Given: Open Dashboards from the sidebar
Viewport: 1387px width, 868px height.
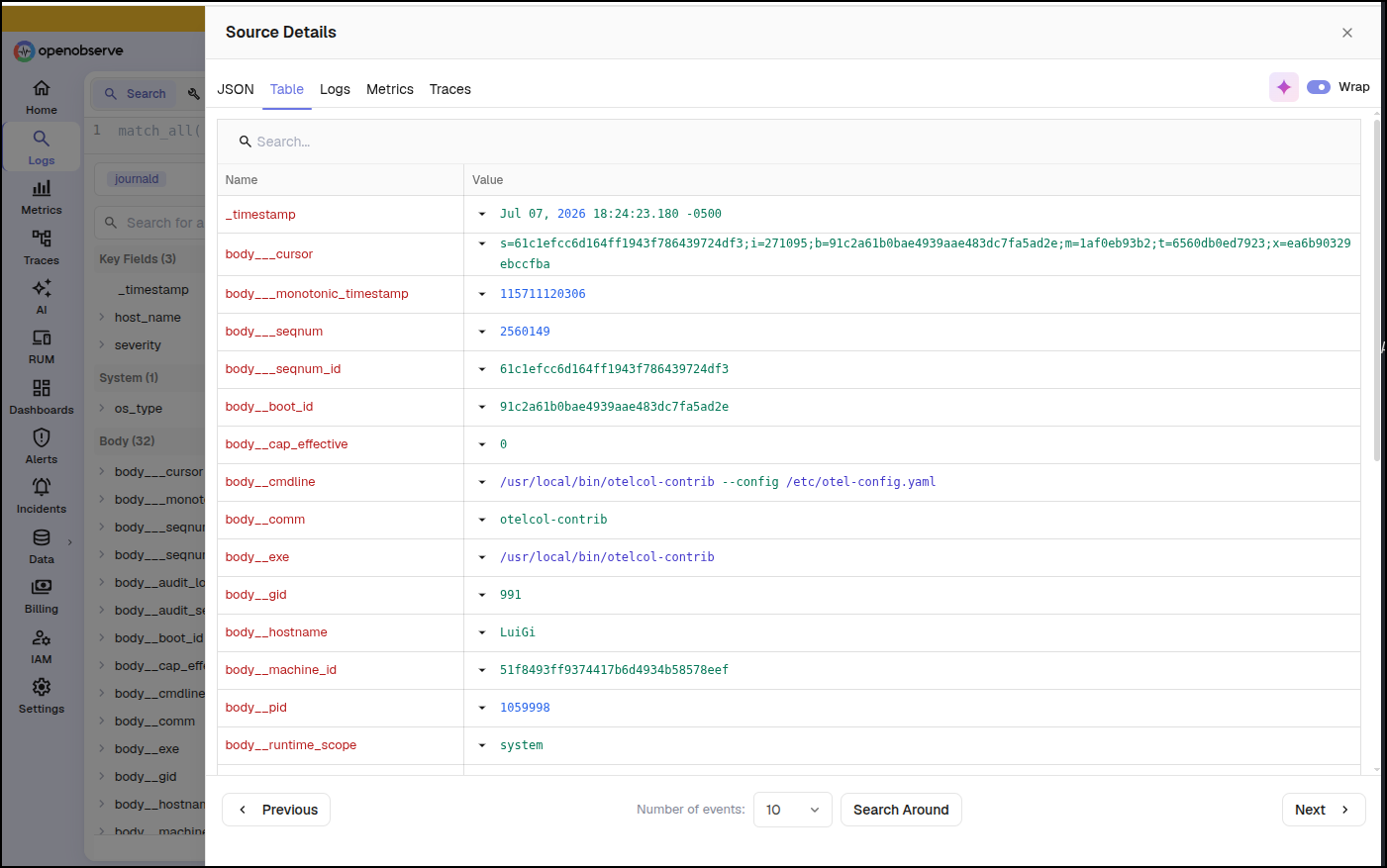Looking at the screenshot, I should (x=42, y=396).
